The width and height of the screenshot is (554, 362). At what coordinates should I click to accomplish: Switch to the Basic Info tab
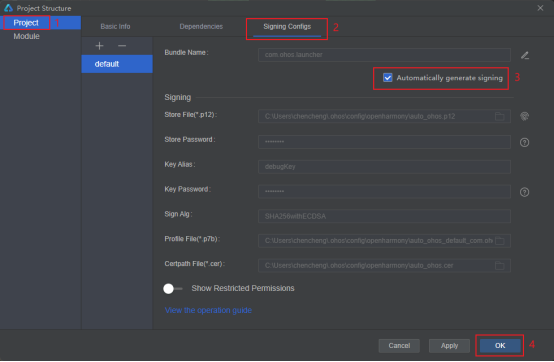coord(115,26)
